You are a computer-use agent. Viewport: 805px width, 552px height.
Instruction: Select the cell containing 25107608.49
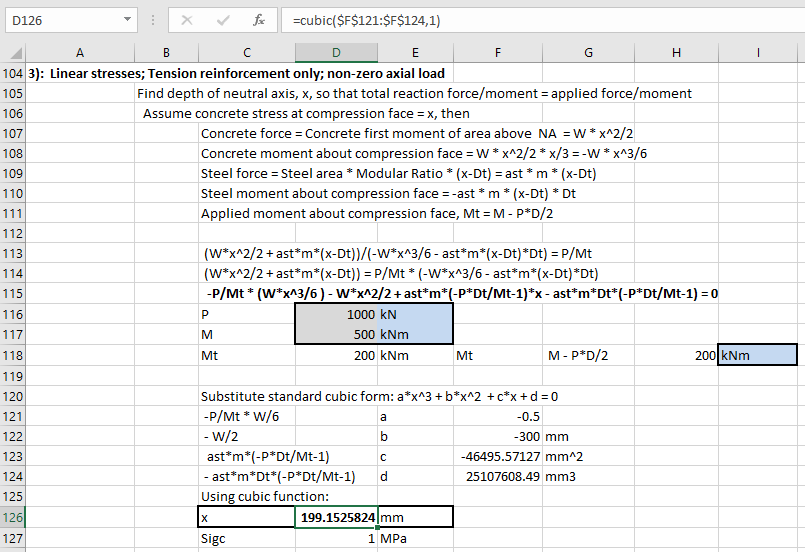pos(497,476)
